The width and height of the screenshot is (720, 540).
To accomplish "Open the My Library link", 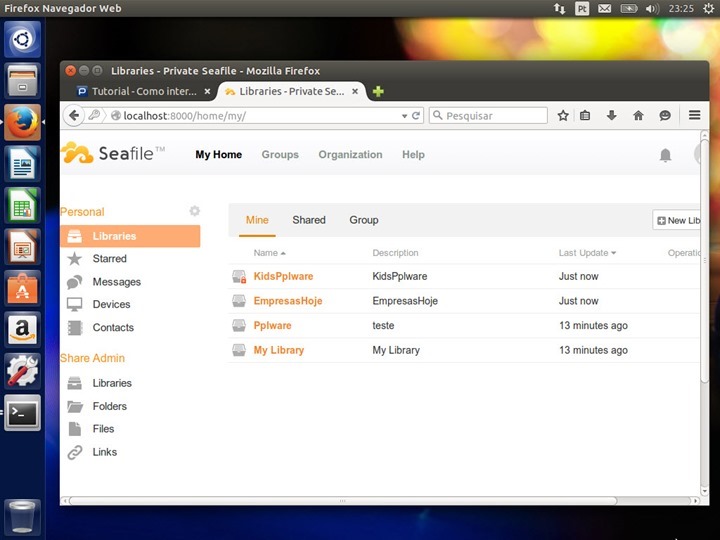I will (279, 350).
